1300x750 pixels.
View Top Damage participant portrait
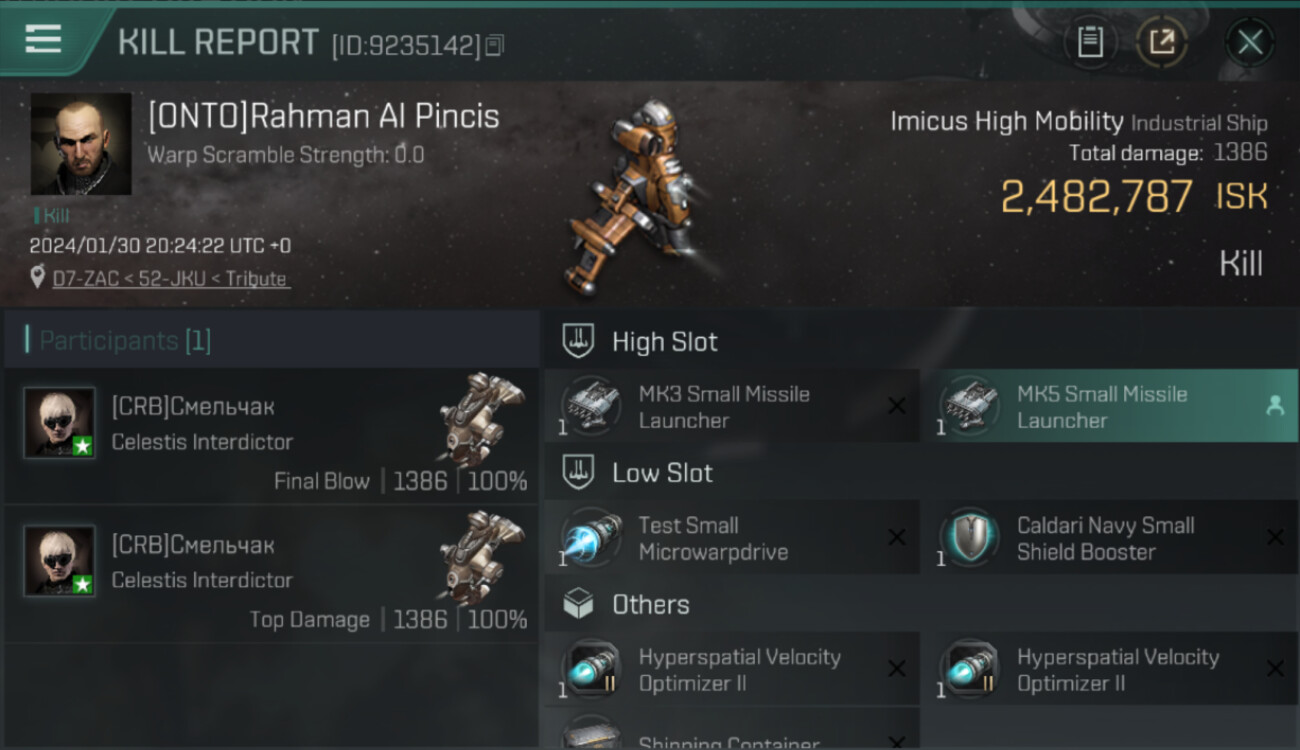pyautogui.click(x=60, y=561)
